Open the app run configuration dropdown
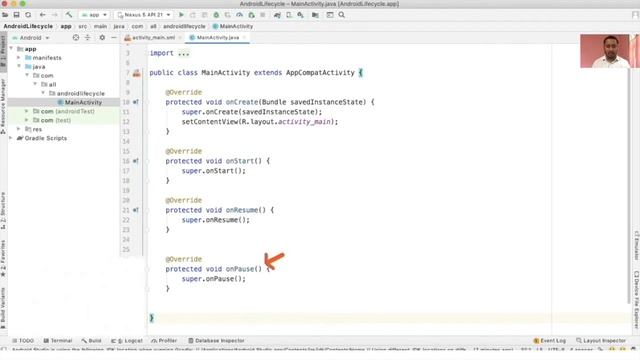 tap(94, 15)
